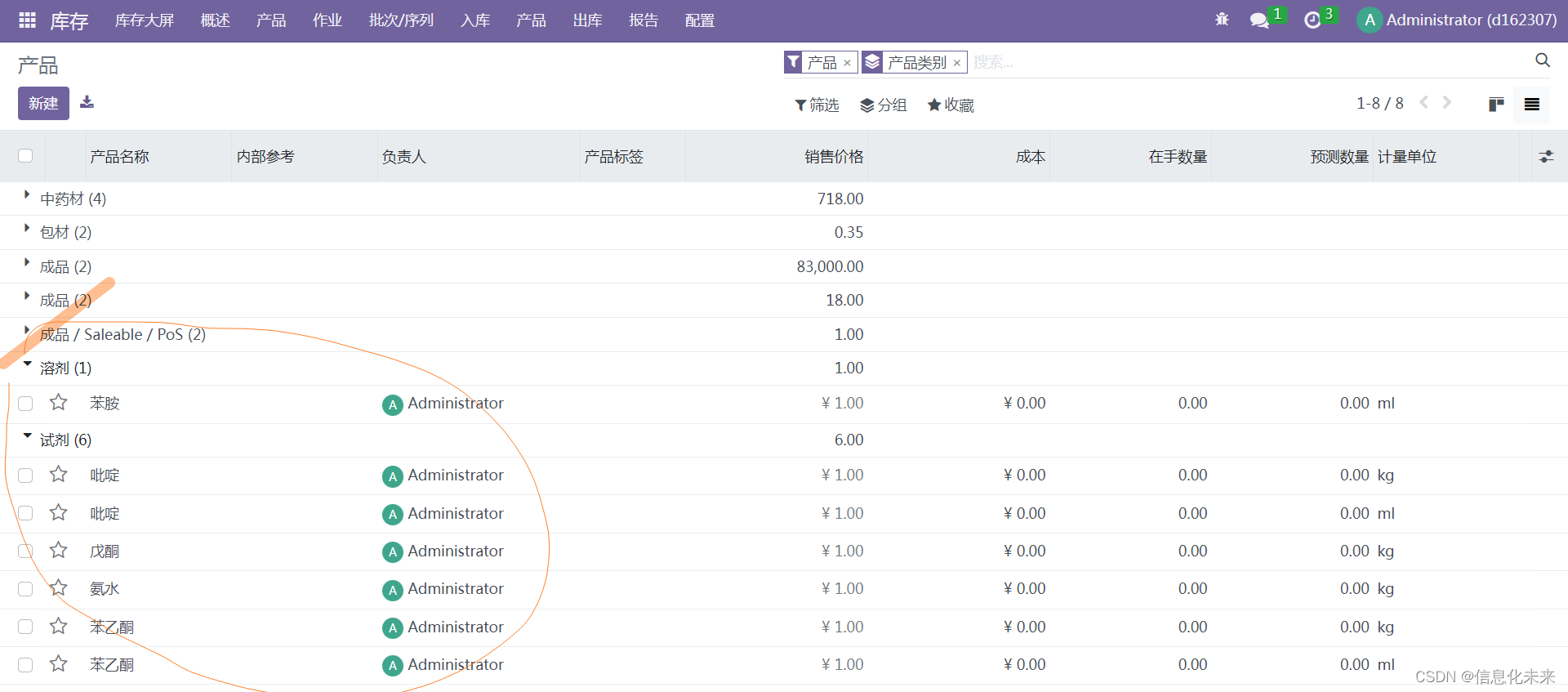Image resolution: width=1568 pixels, height=692 pixels.
Task: Favorite the 吡啶 ml product star
Action: pos(58,513)
